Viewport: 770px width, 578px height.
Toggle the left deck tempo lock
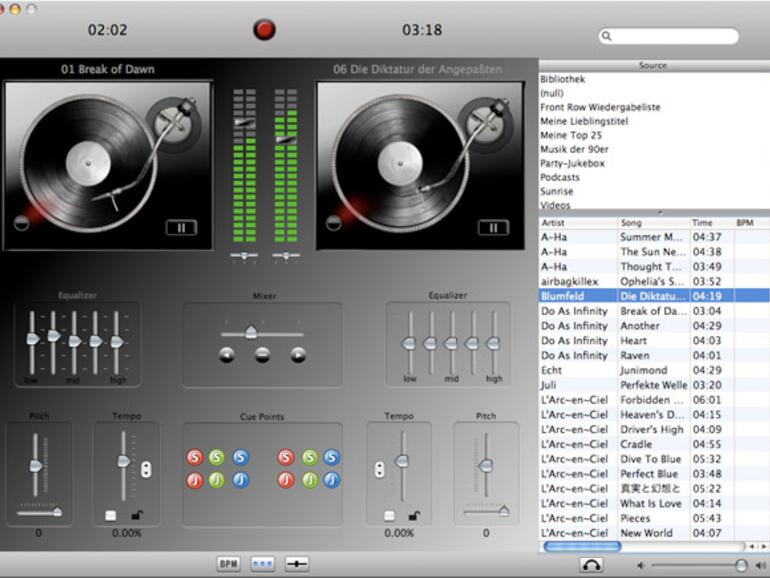click(x=134, y=515)
